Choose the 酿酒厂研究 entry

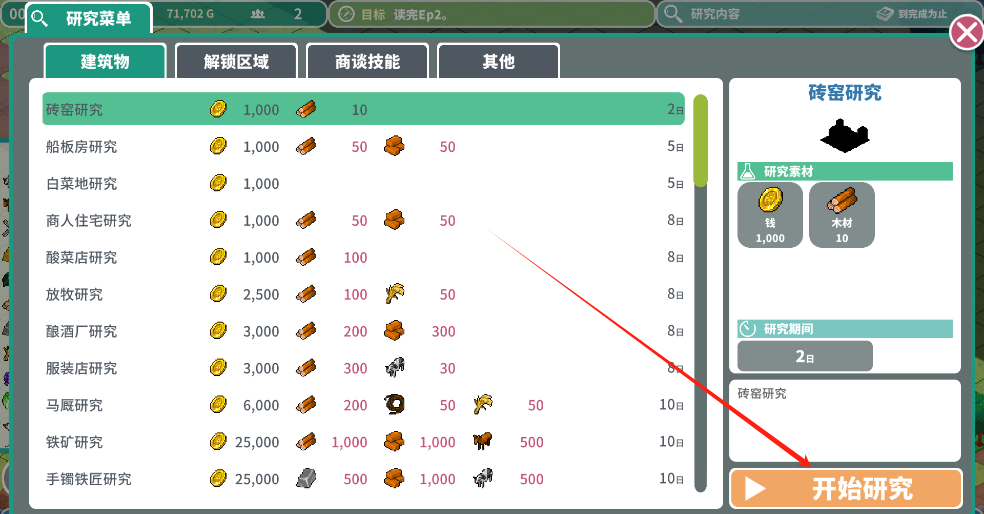tap(363, 331)
